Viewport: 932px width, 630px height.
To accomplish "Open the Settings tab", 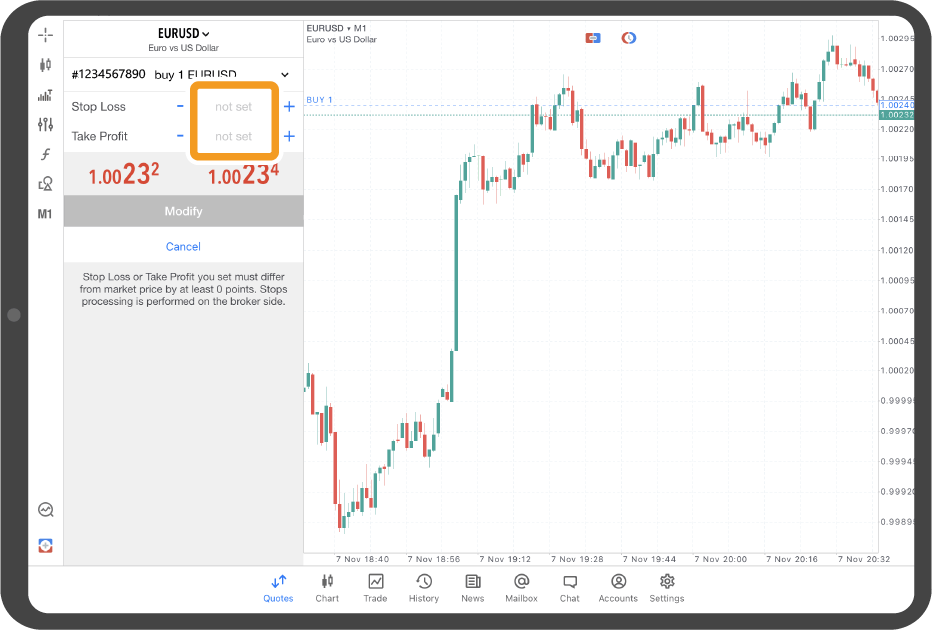I will (x=667, y=587).
